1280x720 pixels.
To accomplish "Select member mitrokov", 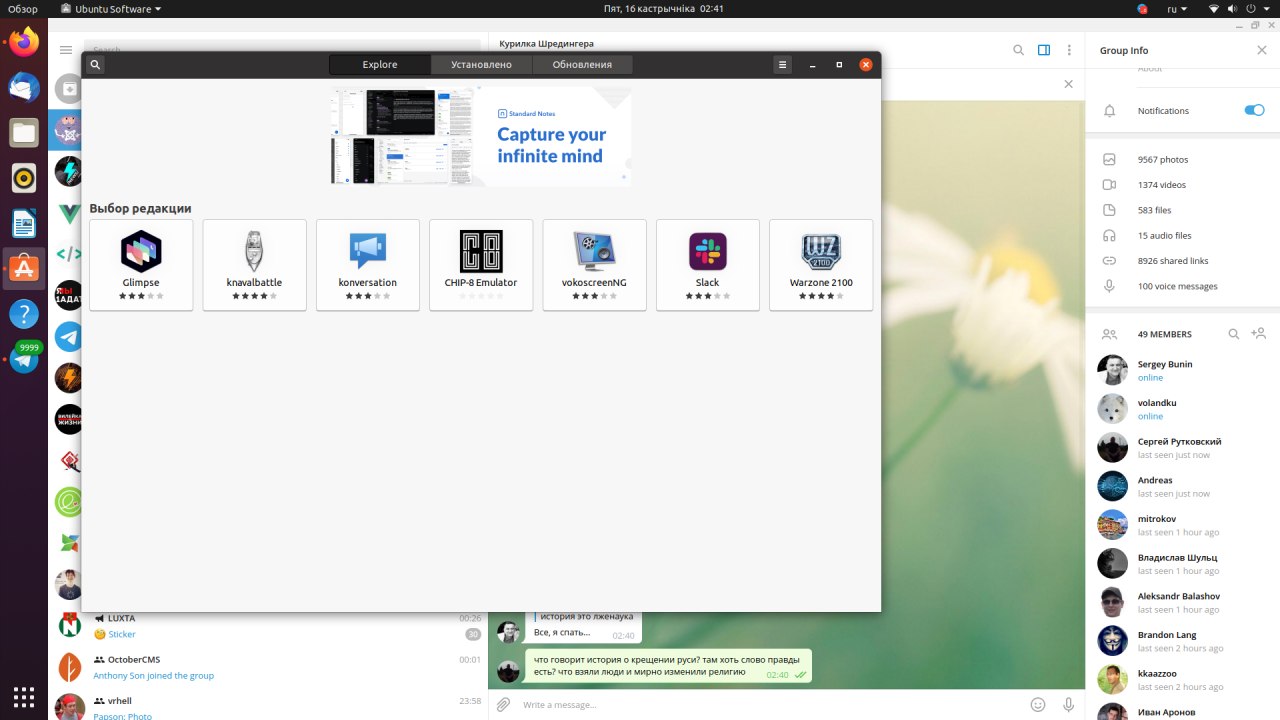I will pos(1183,525).
